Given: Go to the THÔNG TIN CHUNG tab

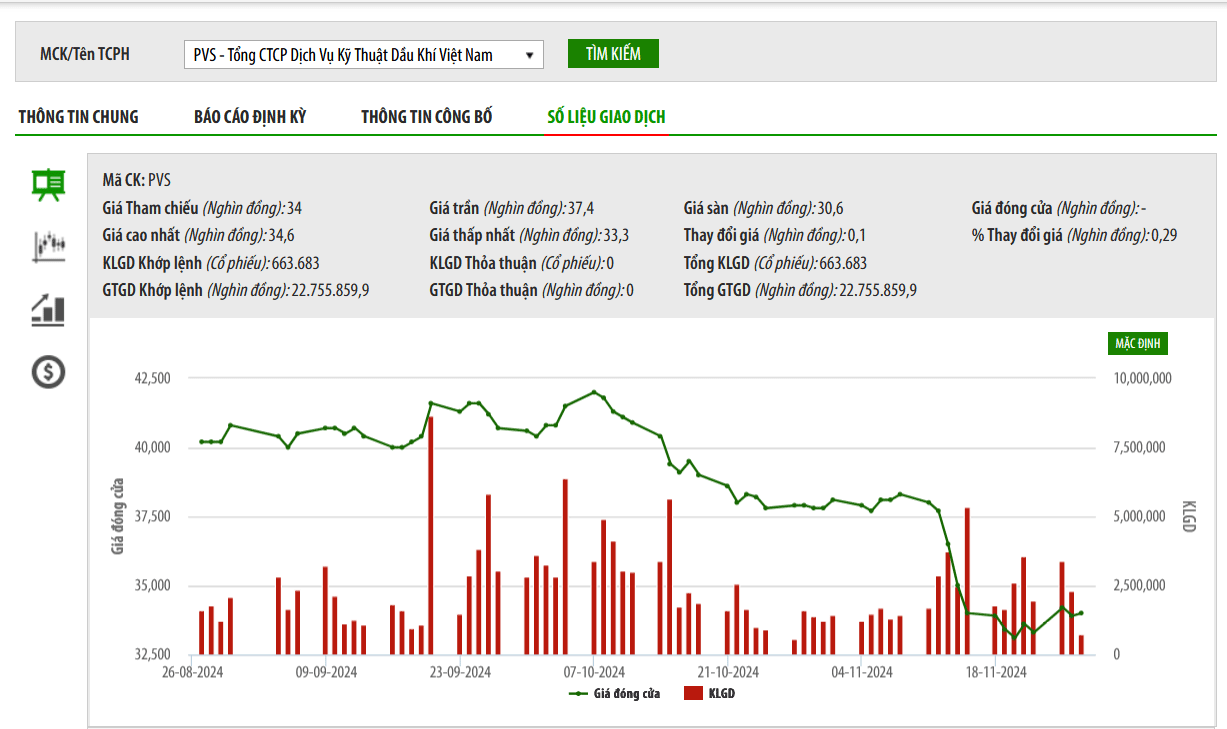Looking at the screenshot, I should 78,117.
